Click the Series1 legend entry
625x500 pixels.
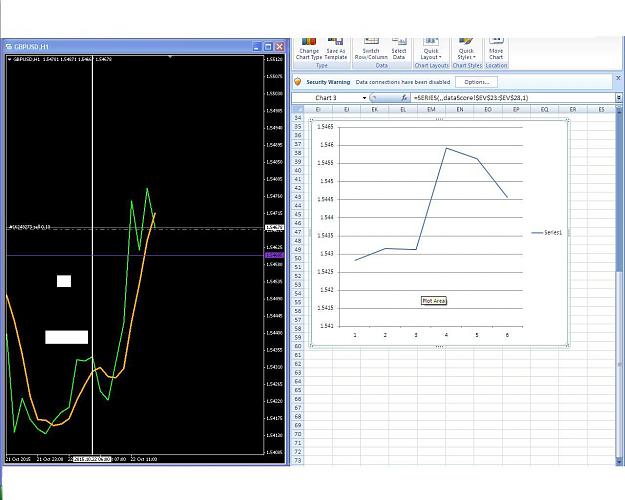click(547, 232)
